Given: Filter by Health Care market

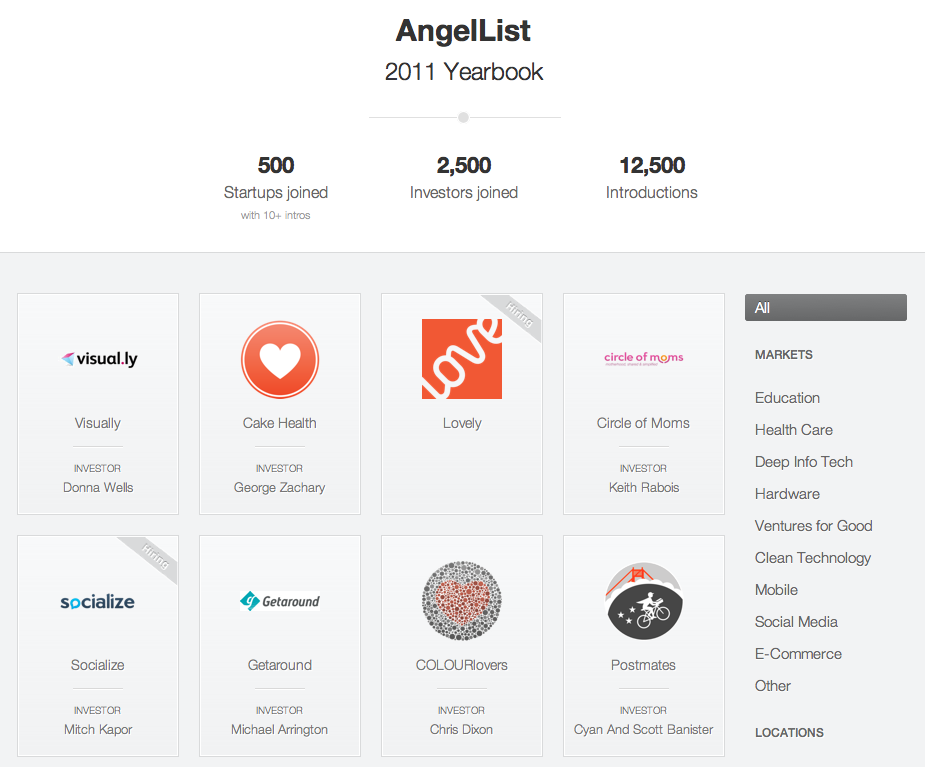Looking at the screenshot, I should 794,430.
